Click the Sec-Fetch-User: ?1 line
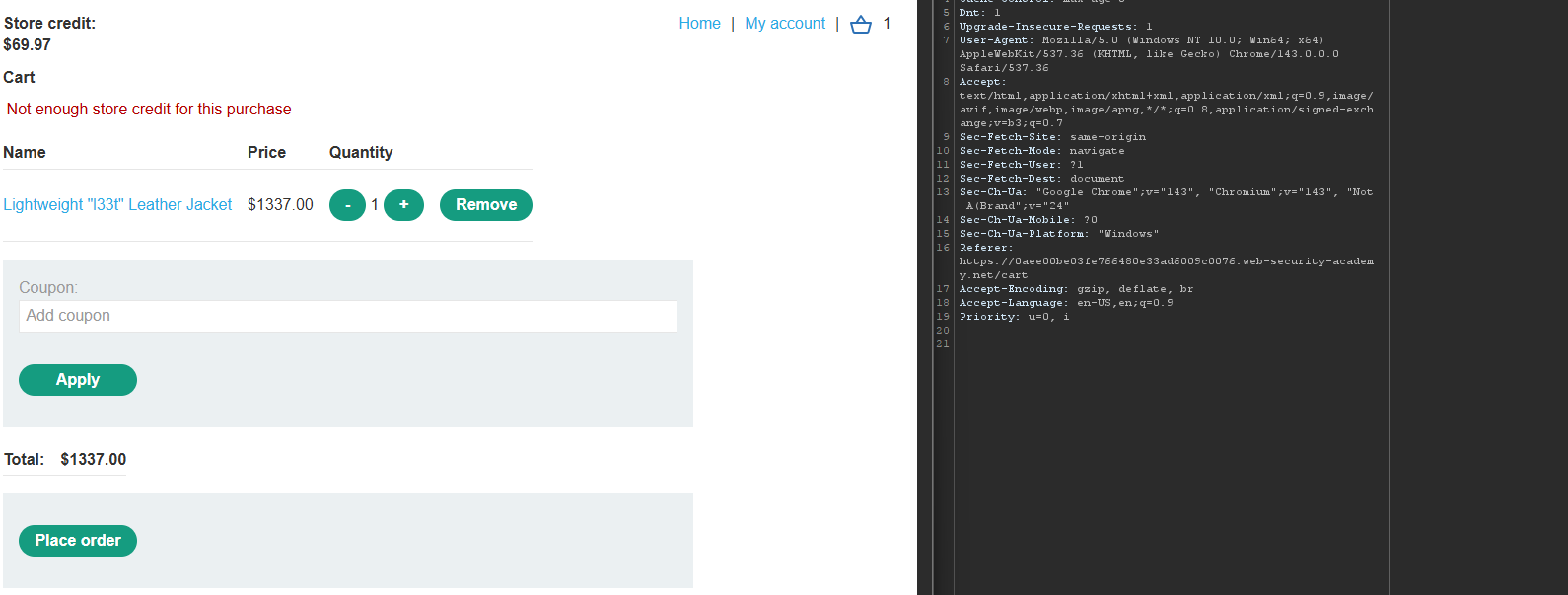The image size is (1568, 595). click(x=1021, y=165)
